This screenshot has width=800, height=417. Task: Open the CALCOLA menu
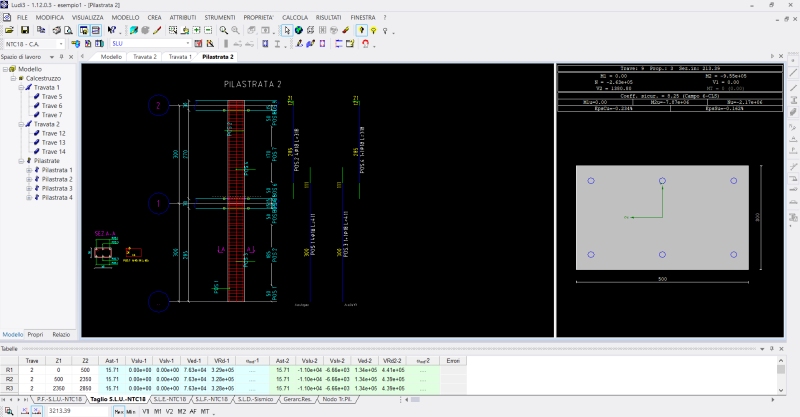[x=295, y=18]
